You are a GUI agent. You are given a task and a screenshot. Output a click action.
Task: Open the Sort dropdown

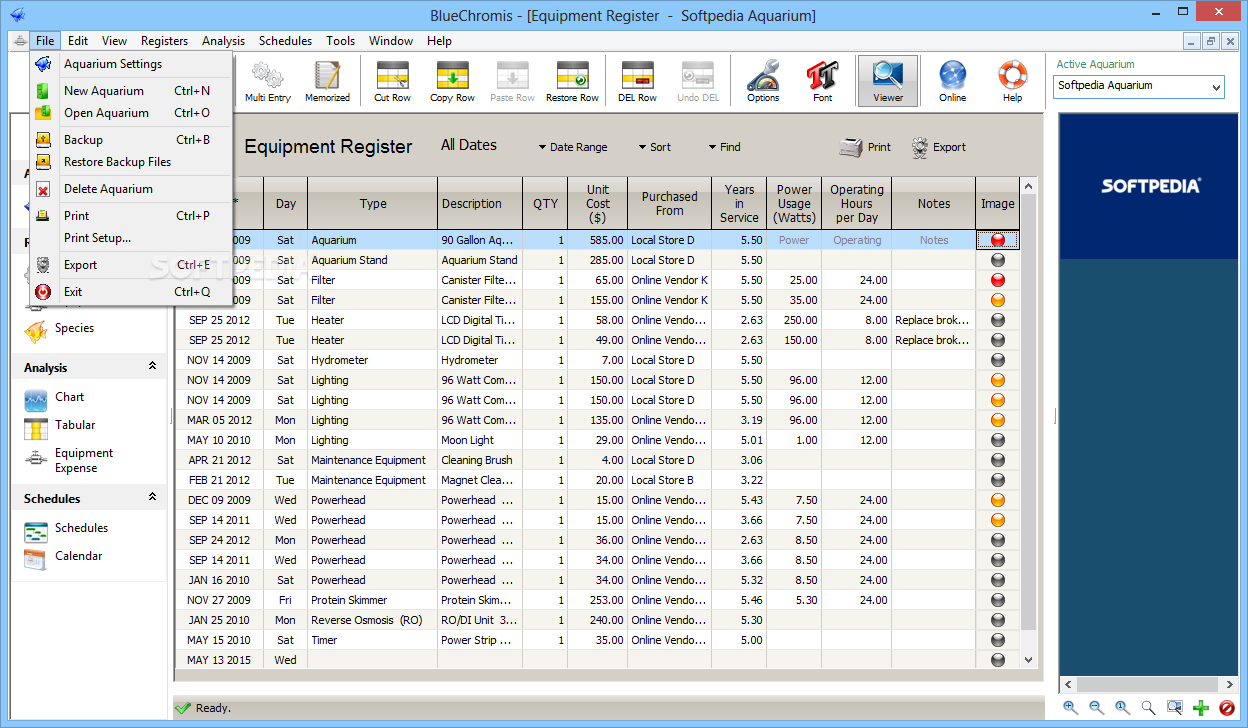(655, 147)
